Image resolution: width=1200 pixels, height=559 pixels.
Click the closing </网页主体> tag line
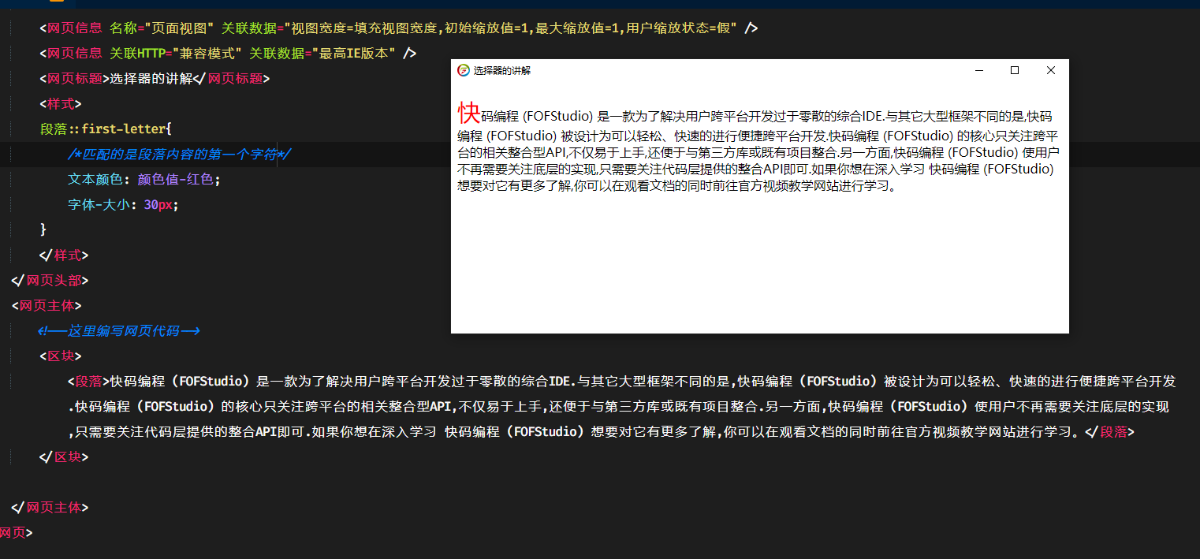50,508
